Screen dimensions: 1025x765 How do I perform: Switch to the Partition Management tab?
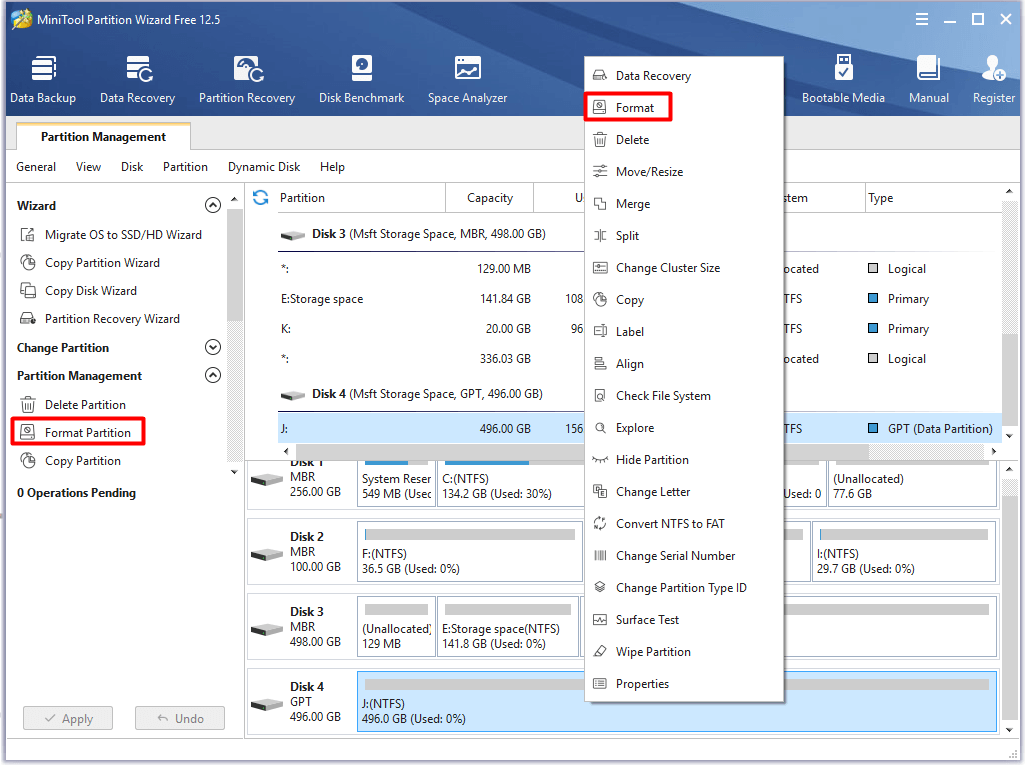click(x=103, y=137)
